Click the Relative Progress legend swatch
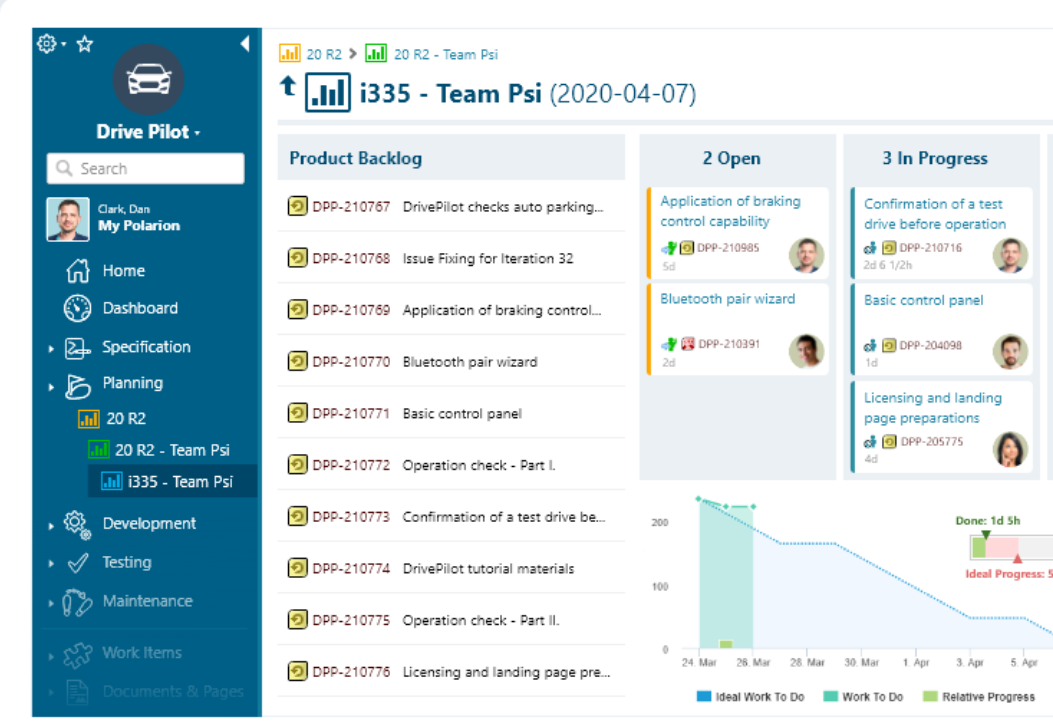The image size is (1053, 722). tap(930, 696)
